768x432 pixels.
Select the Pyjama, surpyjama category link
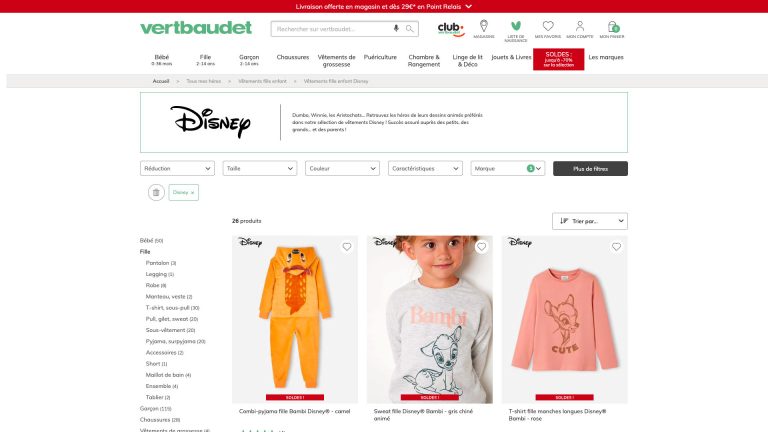pyautogui.click(x=175, y=341)
